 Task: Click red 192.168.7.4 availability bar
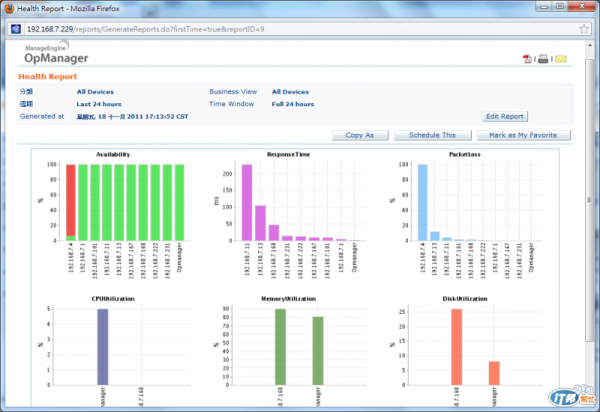pos(71,200)
